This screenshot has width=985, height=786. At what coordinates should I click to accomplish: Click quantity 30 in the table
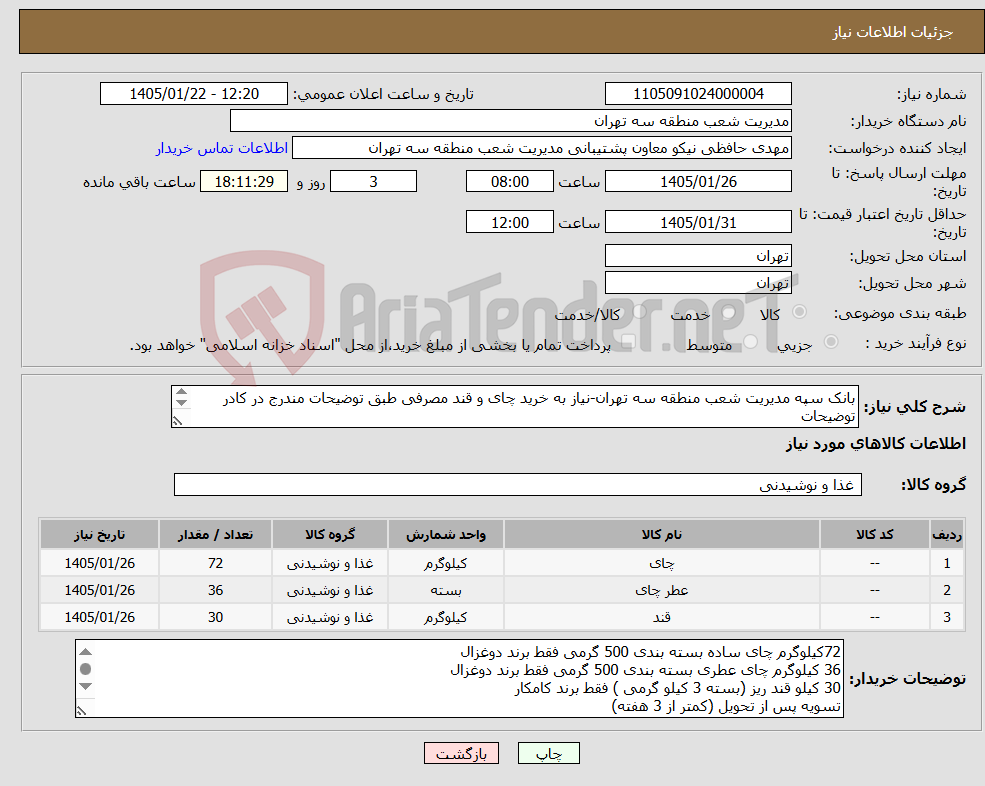pos(215,618)
